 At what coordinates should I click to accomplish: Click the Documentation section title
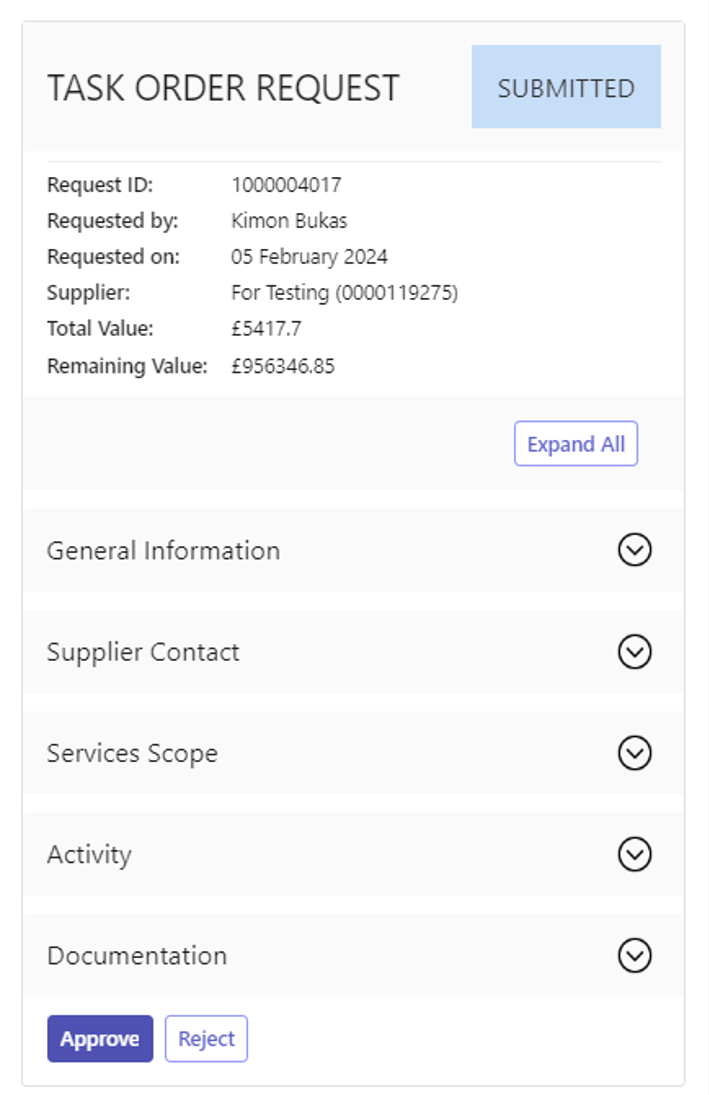(137, 955)
